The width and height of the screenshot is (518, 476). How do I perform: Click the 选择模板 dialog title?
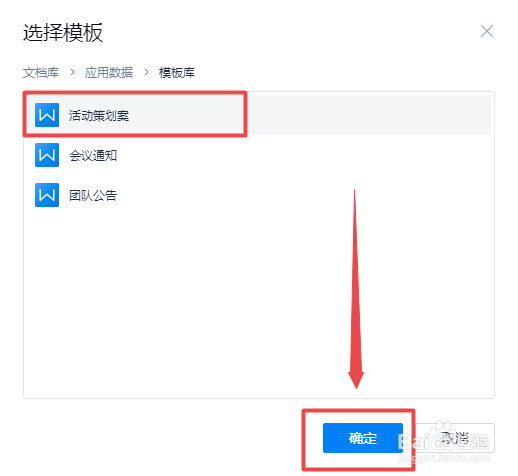pyautogui.click(x=63, y=33)
